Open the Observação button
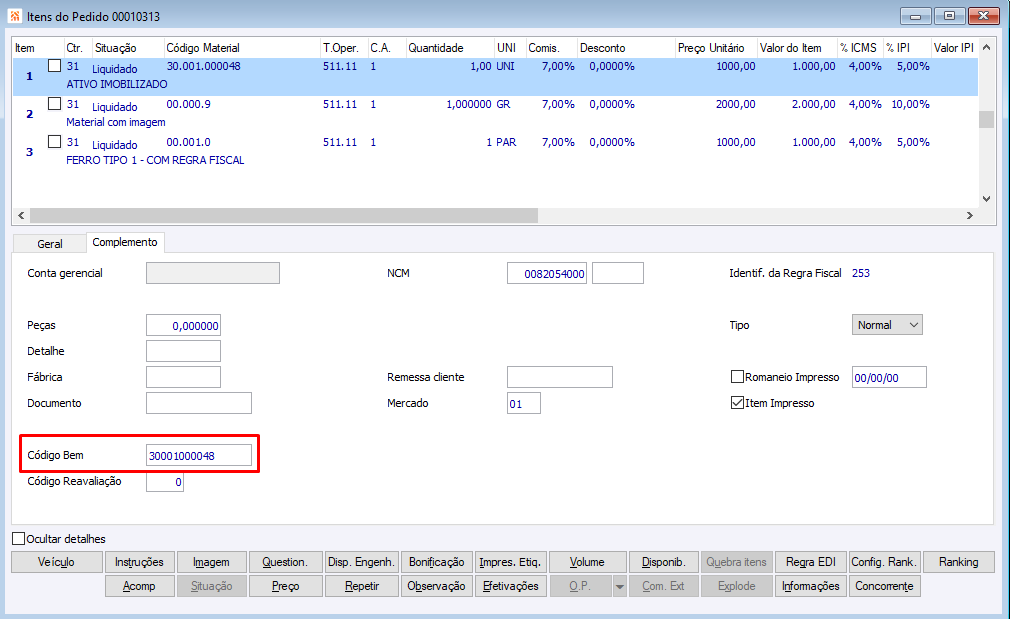The image size is (1010, 619). point(437,586)
